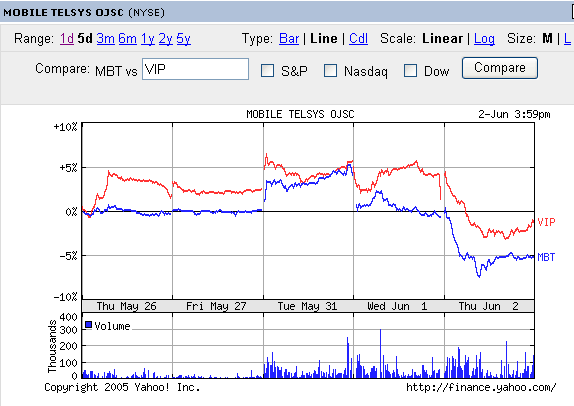Click the Fri May 27 date label
Image resolution: width=574 pixels, height=406 pixels.
216,306
